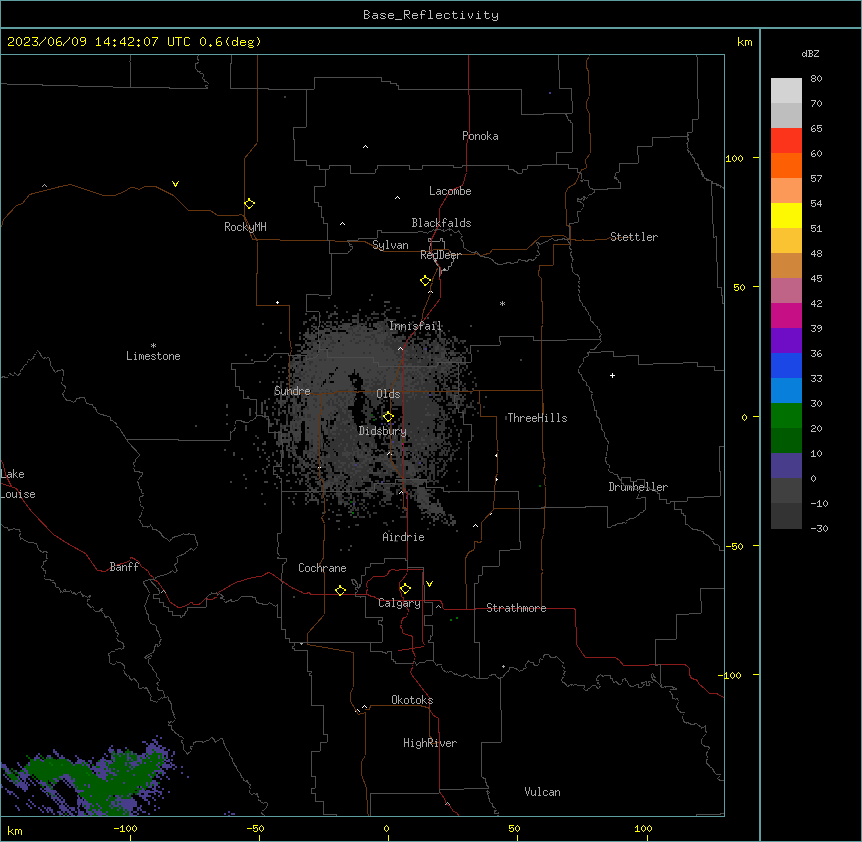Image resolution: width=862 pixels, height=842 pixels.
Task: Click the Lacombe city label
Action: click(450, 191)
